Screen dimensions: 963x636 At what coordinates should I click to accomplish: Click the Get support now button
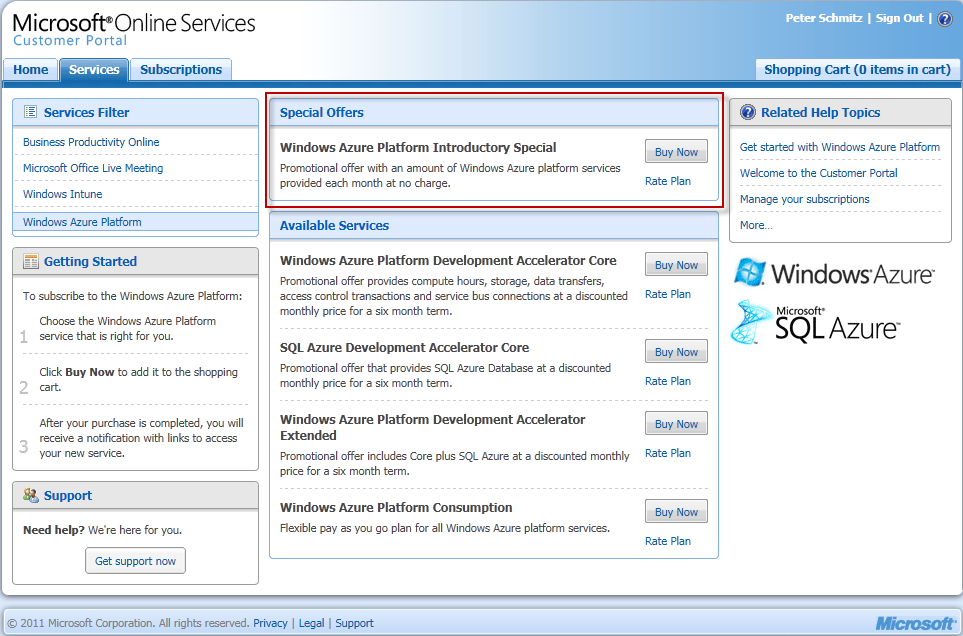click(x=135, y=560)
